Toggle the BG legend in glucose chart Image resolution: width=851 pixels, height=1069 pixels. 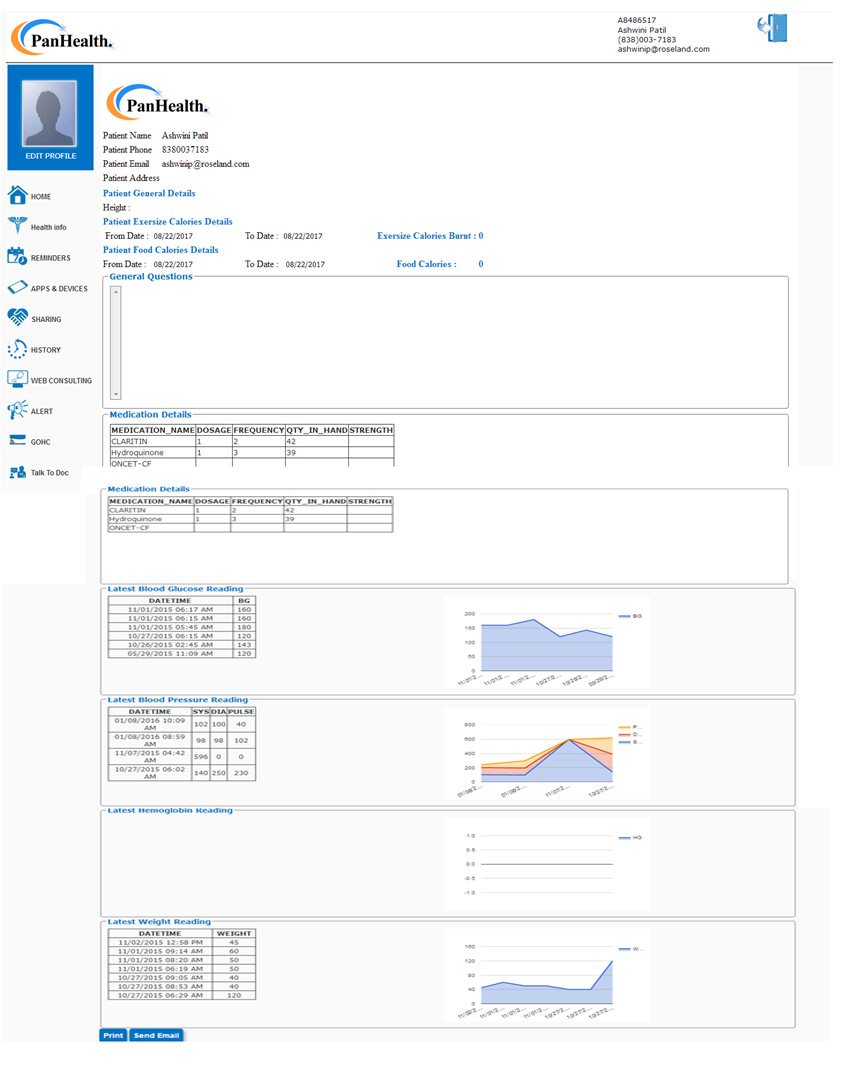pos(630,617)
